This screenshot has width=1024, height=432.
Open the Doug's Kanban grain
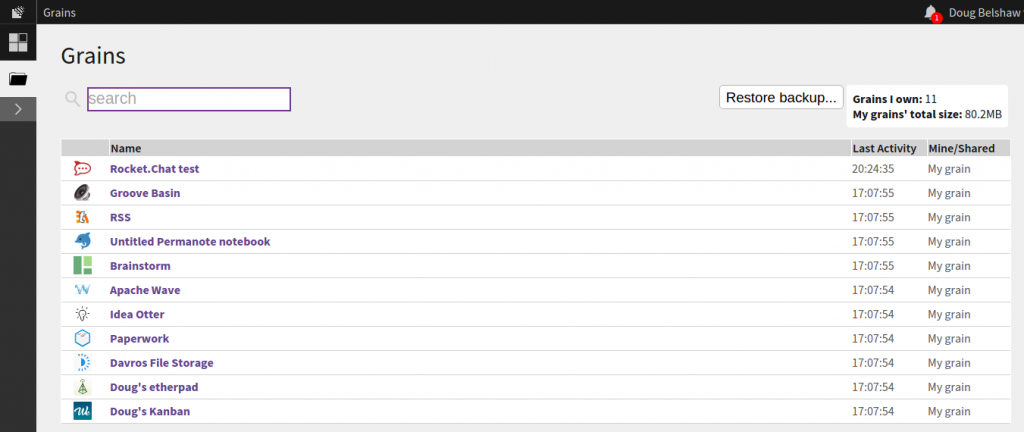(149, 411)
